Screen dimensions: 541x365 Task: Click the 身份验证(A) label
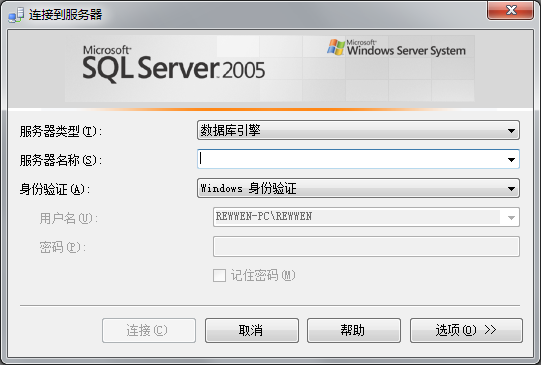(55, 189)
